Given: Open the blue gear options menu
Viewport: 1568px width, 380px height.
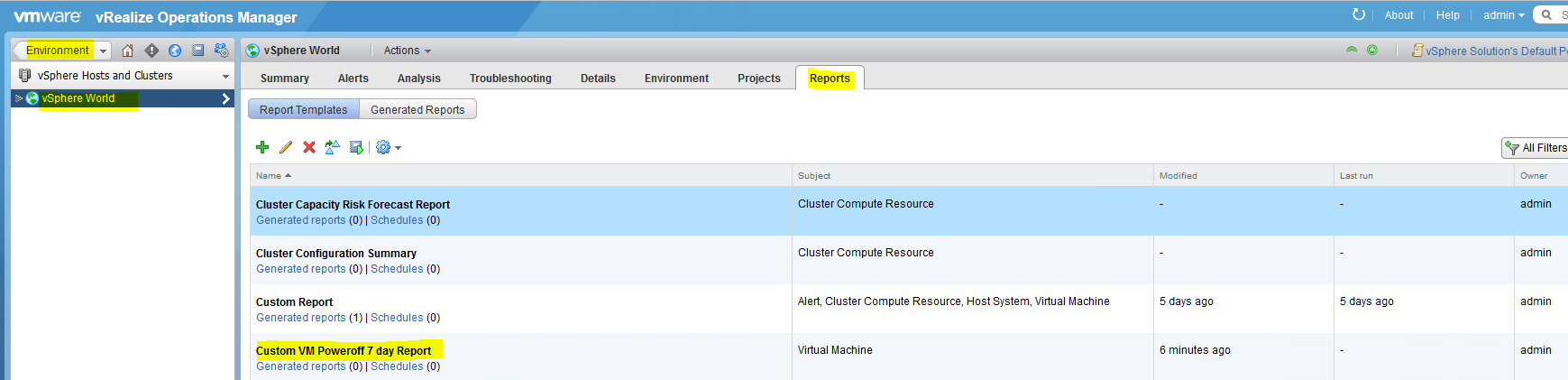Looking at the screenshot, I should click(388, 147).
